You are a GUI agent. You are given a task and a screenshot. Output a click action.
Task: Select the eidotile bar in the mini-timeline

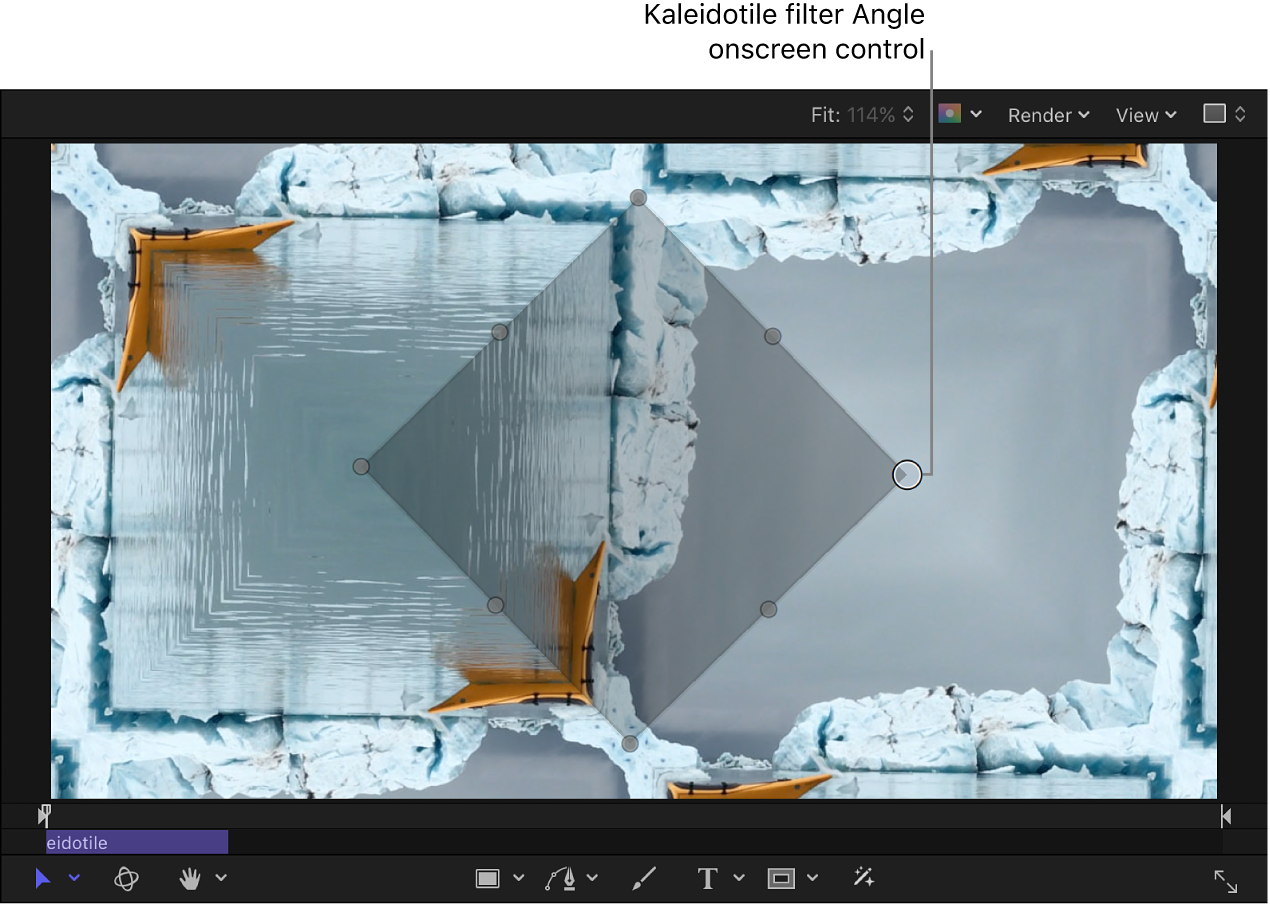(x=135, y=843)
